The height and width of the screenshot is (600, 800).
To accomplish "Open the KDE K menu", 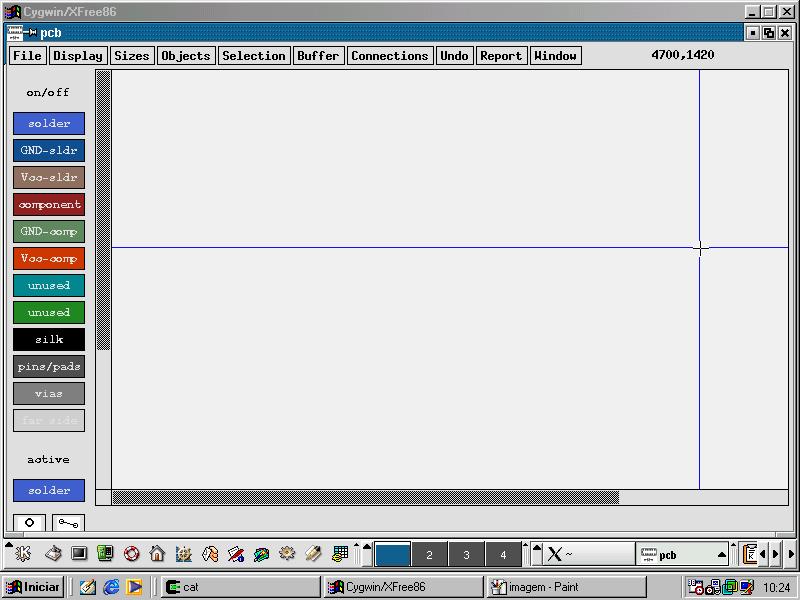I will 23,553.
